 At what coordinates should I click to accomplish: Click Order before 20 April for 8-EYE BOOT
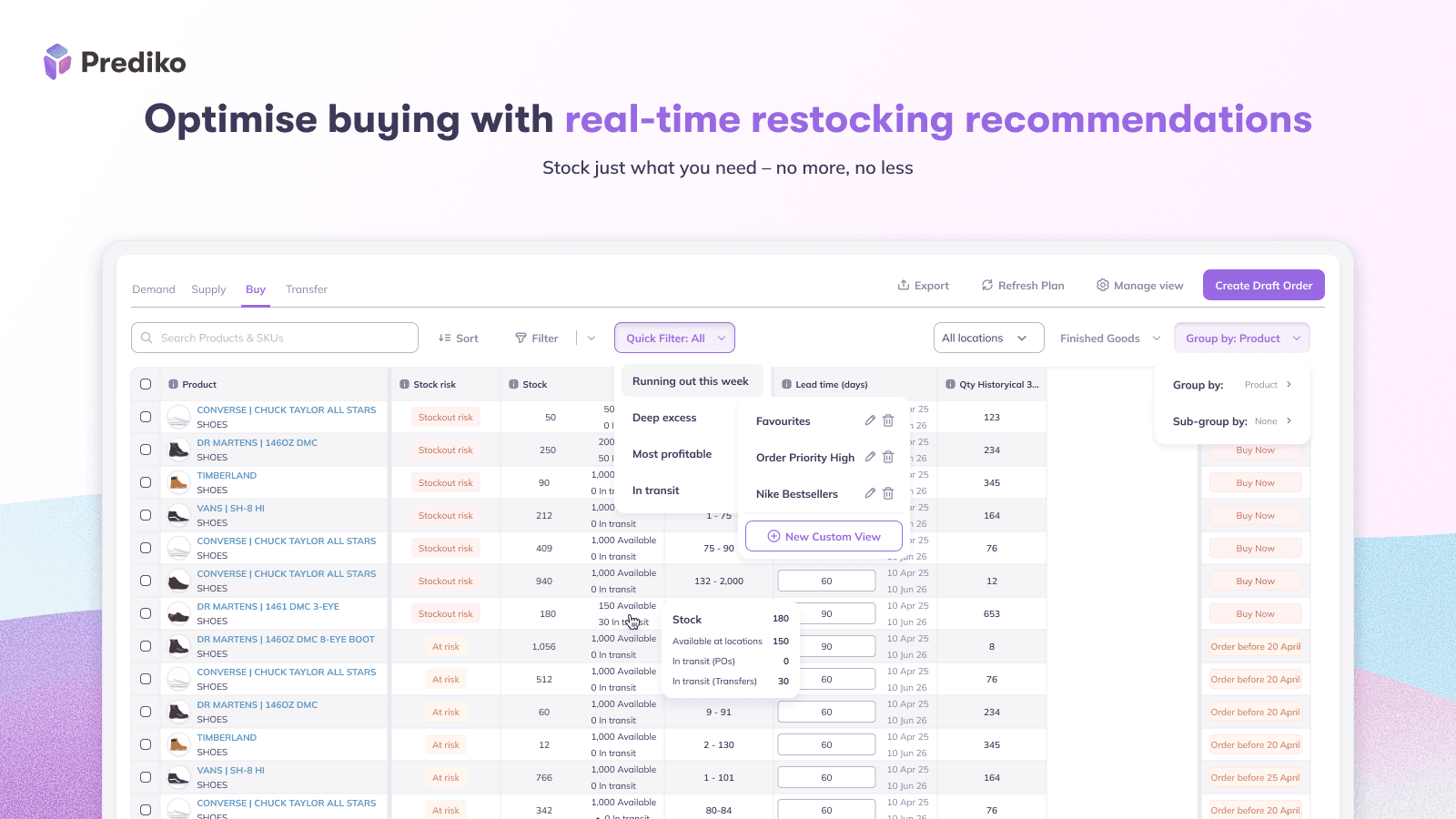1256,647
